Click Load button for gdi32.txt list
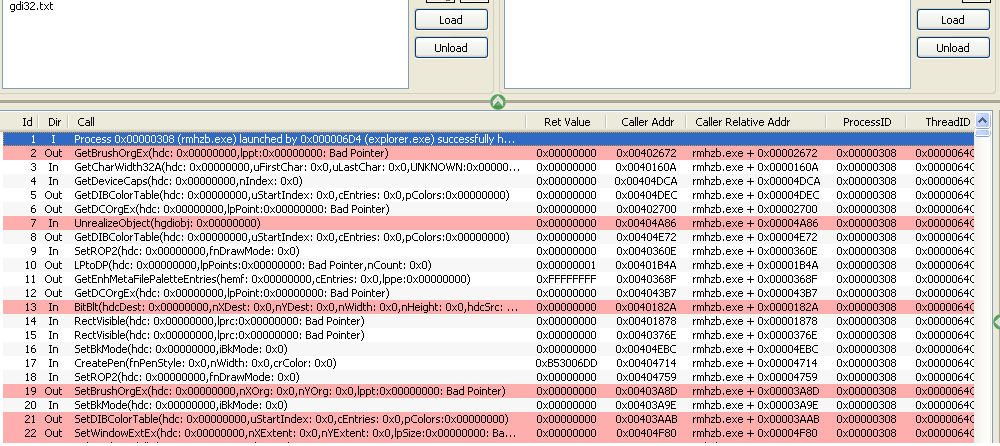The height and width of the screenshot is (446, 1000). pyautogui.click(x=450, y=20)
